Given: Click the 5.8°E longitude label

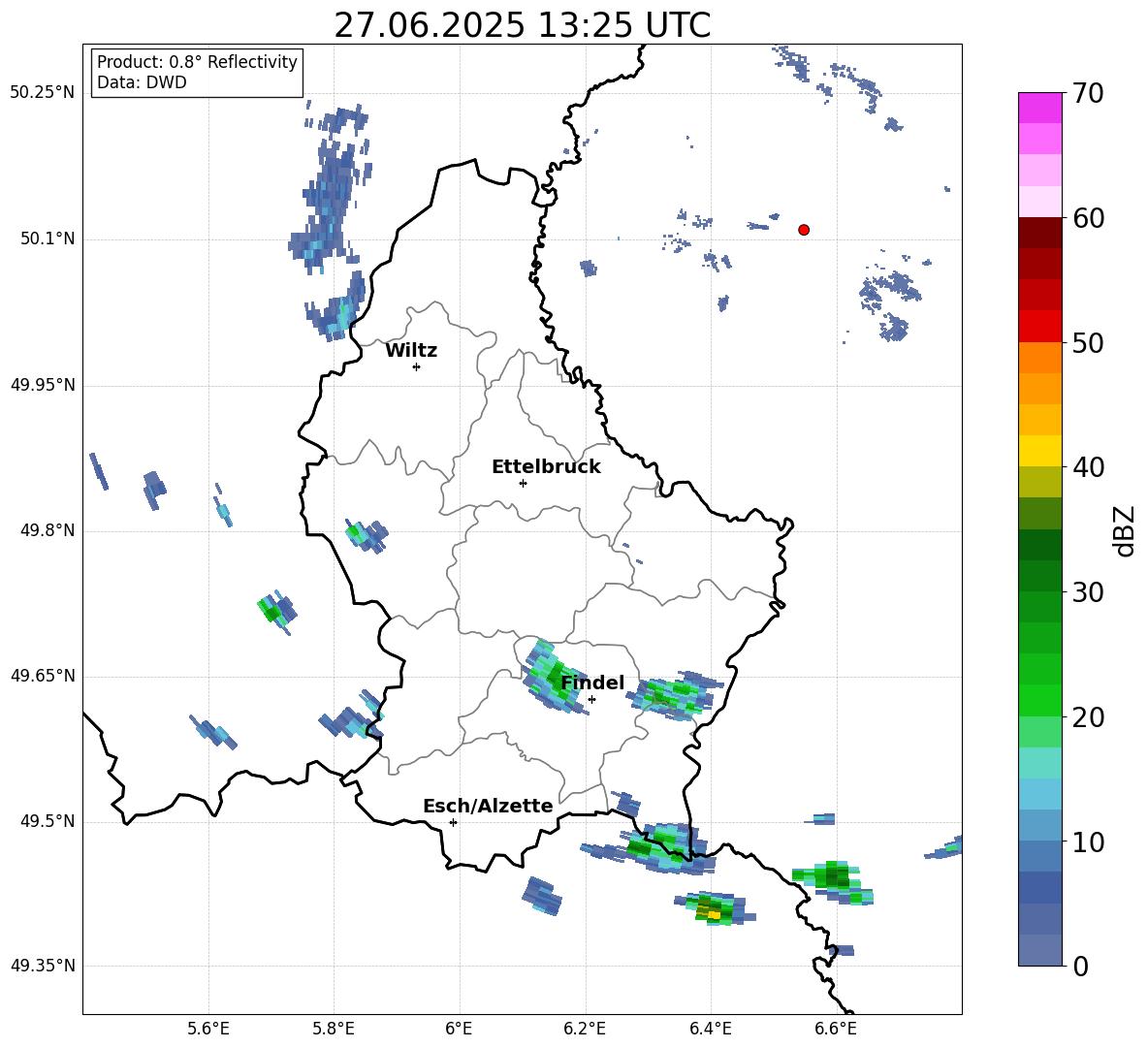Looking at the screenshot, I should [x=334, y=1029].
